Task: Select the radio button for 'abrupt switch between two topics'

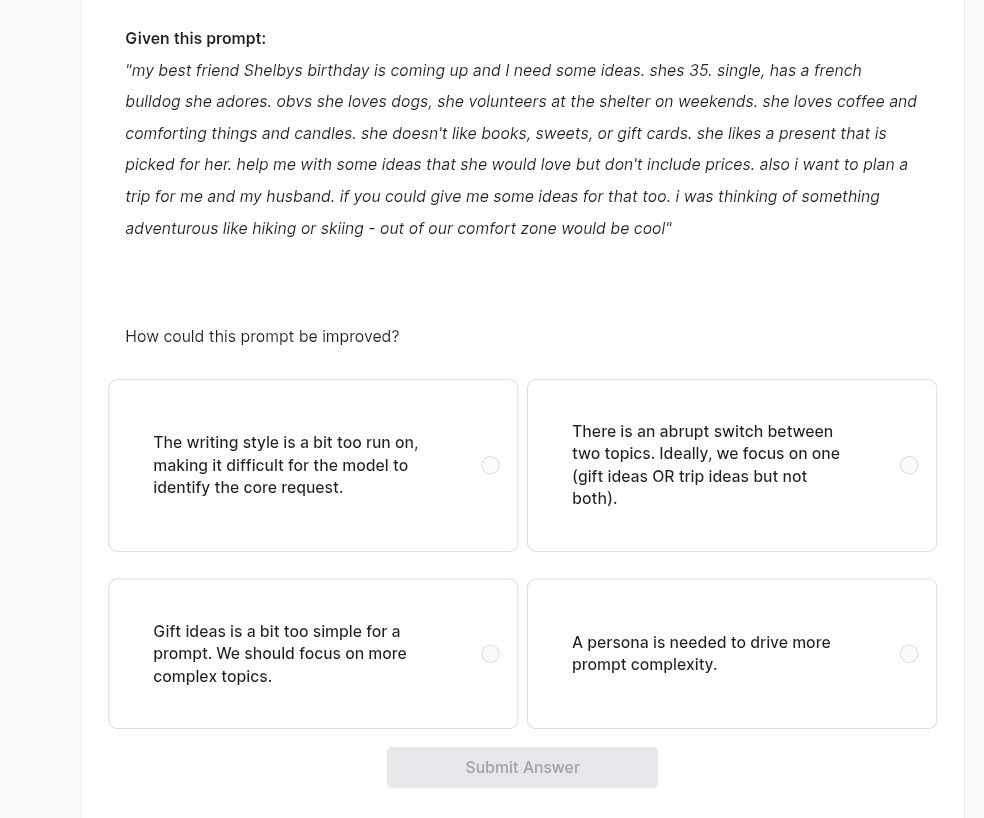Action: click(x=909, y=465)
